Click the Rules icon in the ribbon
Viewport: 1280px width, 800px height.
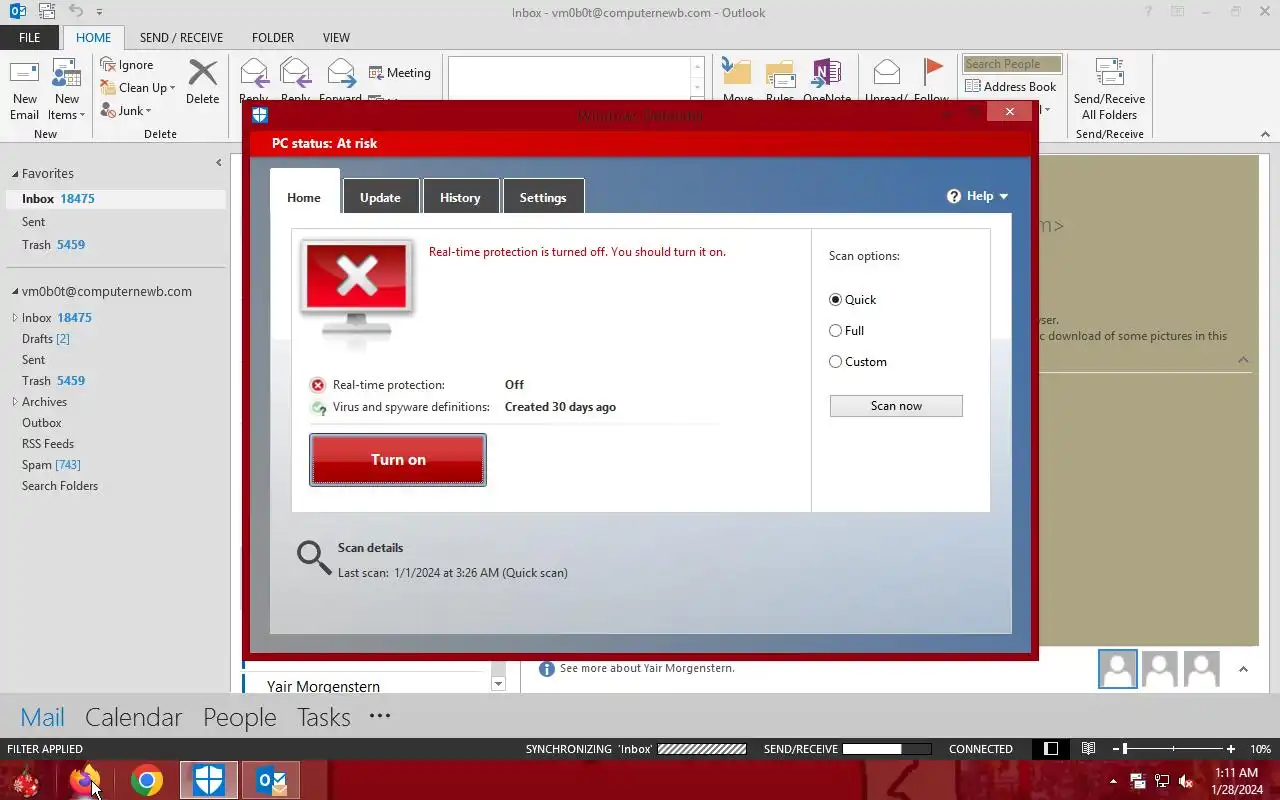click(780, 73)
